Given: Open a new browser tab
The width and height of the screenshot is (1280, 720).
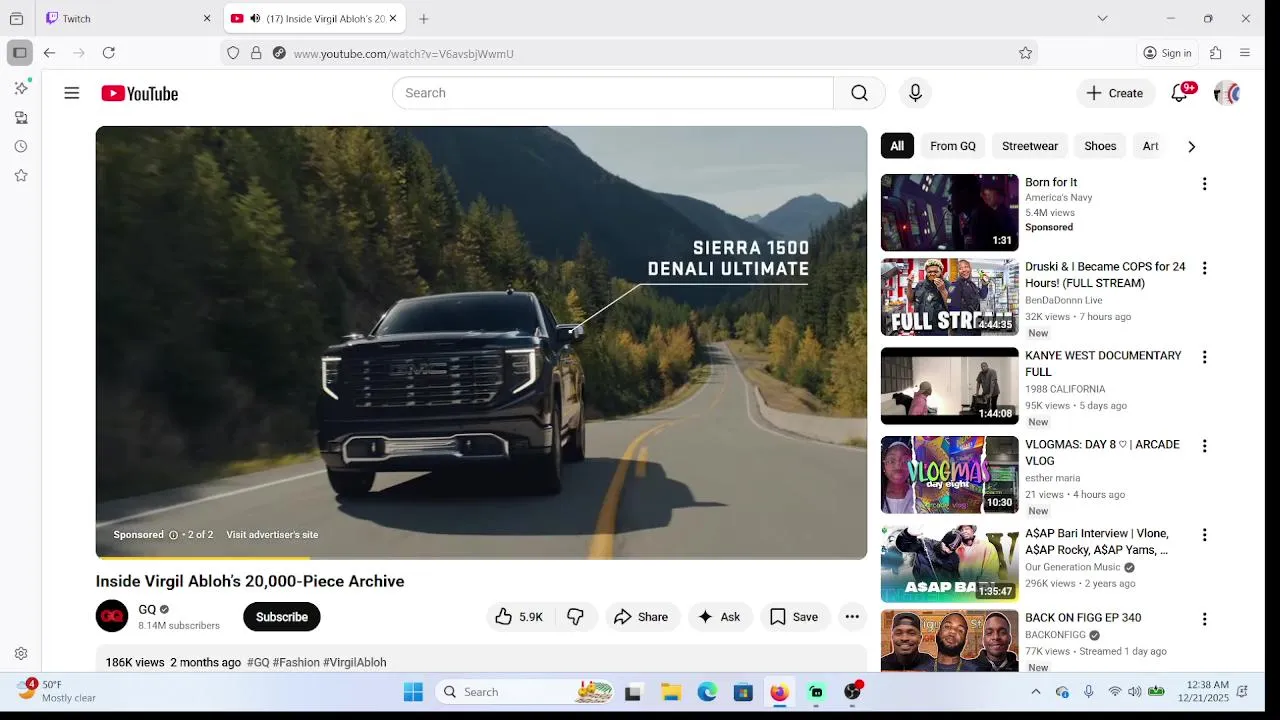Looking at the screenshot, I should pos(424,18).
